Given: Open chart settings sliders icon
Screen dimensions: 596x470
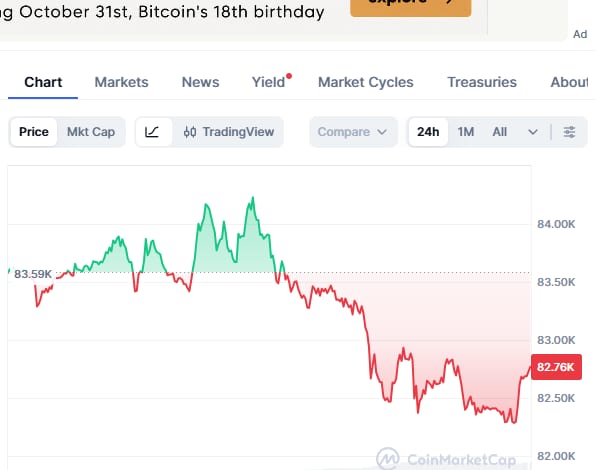Looking at the screenshot, I should pos(569,132).
